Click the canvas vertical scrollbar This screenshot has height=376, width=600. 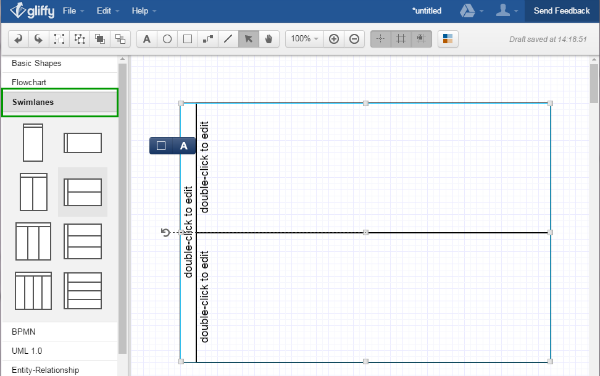click(594, 83)
